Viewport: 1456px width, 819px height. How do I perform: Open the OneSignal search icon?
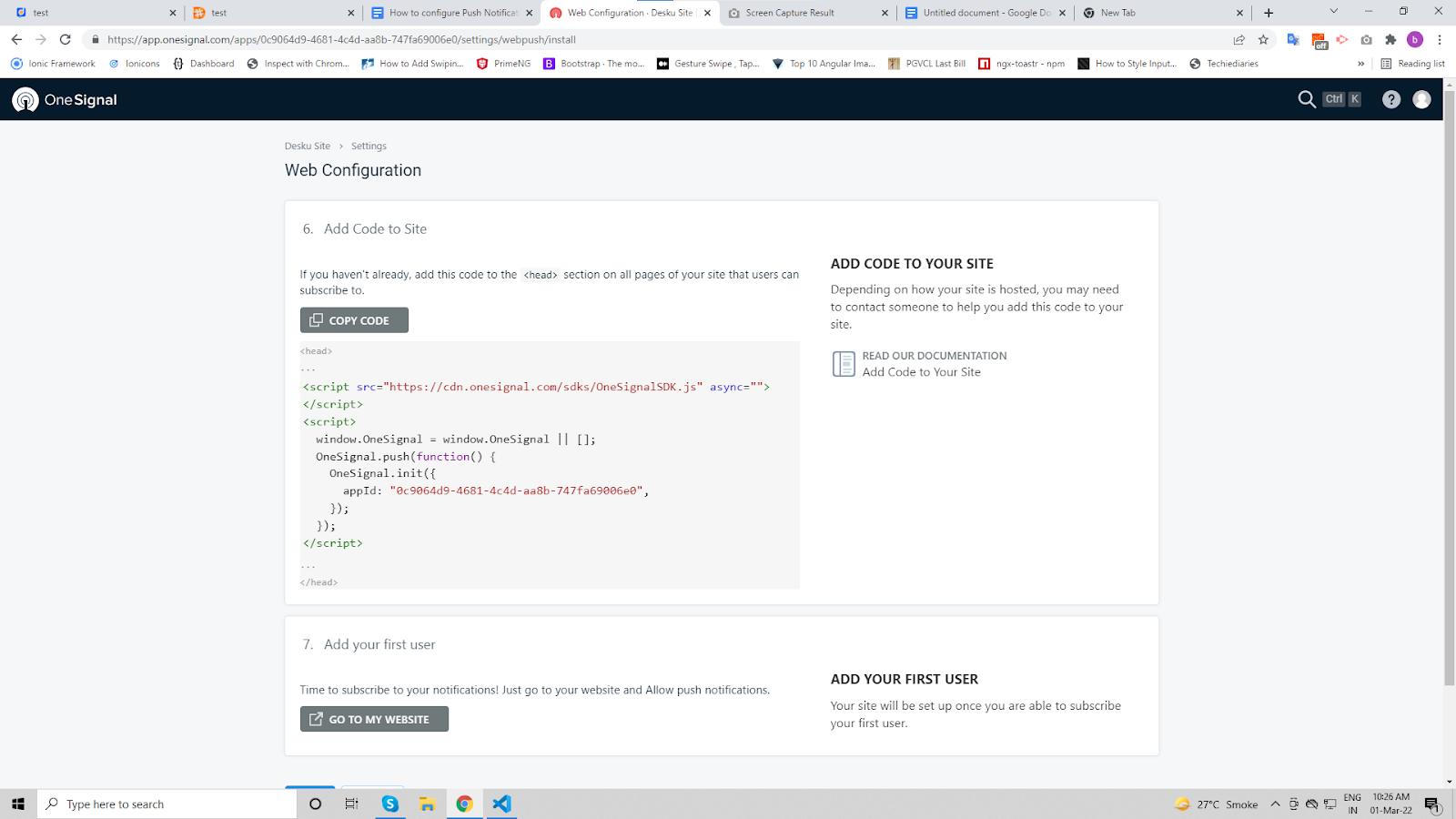[x=1307, y=99]
